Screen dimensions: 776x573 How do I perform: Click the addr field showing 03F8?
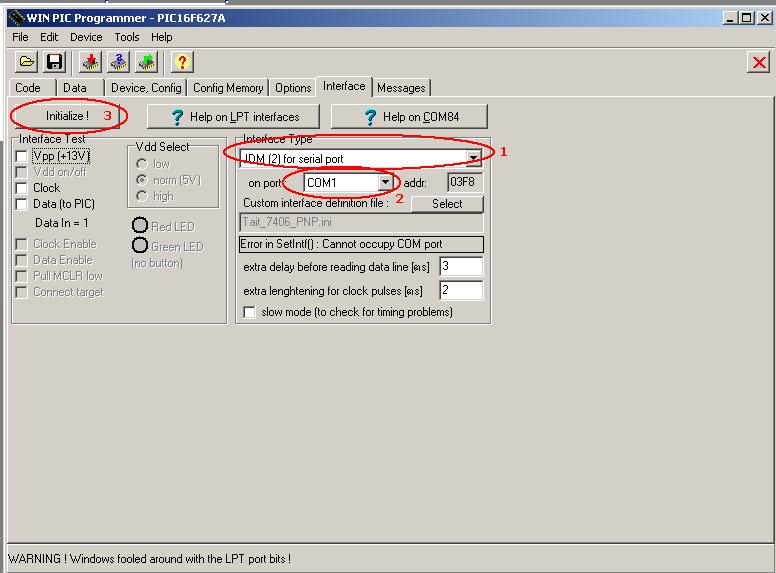pyautogui.click(x=465, y=182)
